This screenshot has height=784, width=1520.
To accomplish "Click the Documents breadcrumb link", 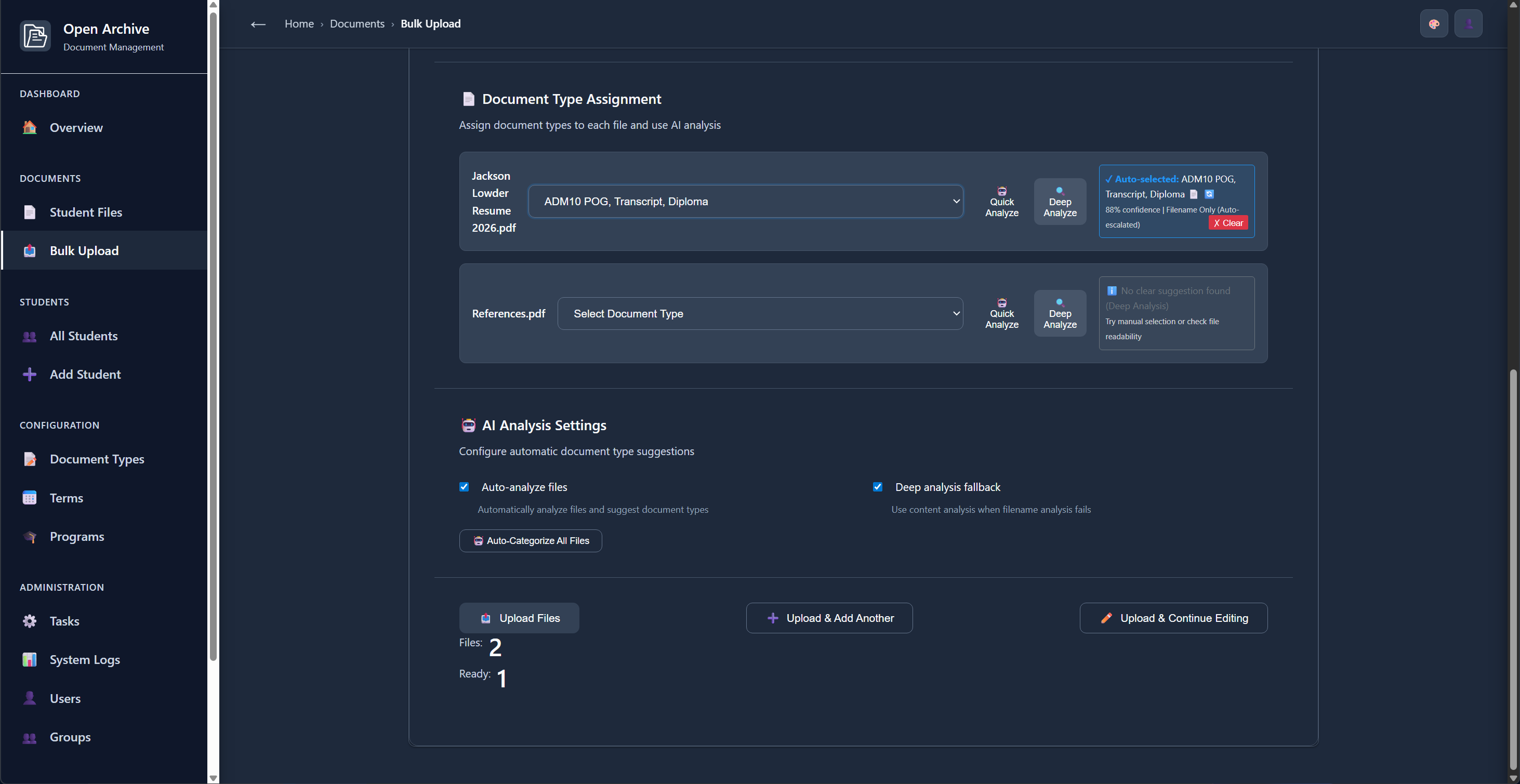I will pyautogui.click(x=357, y=23).
